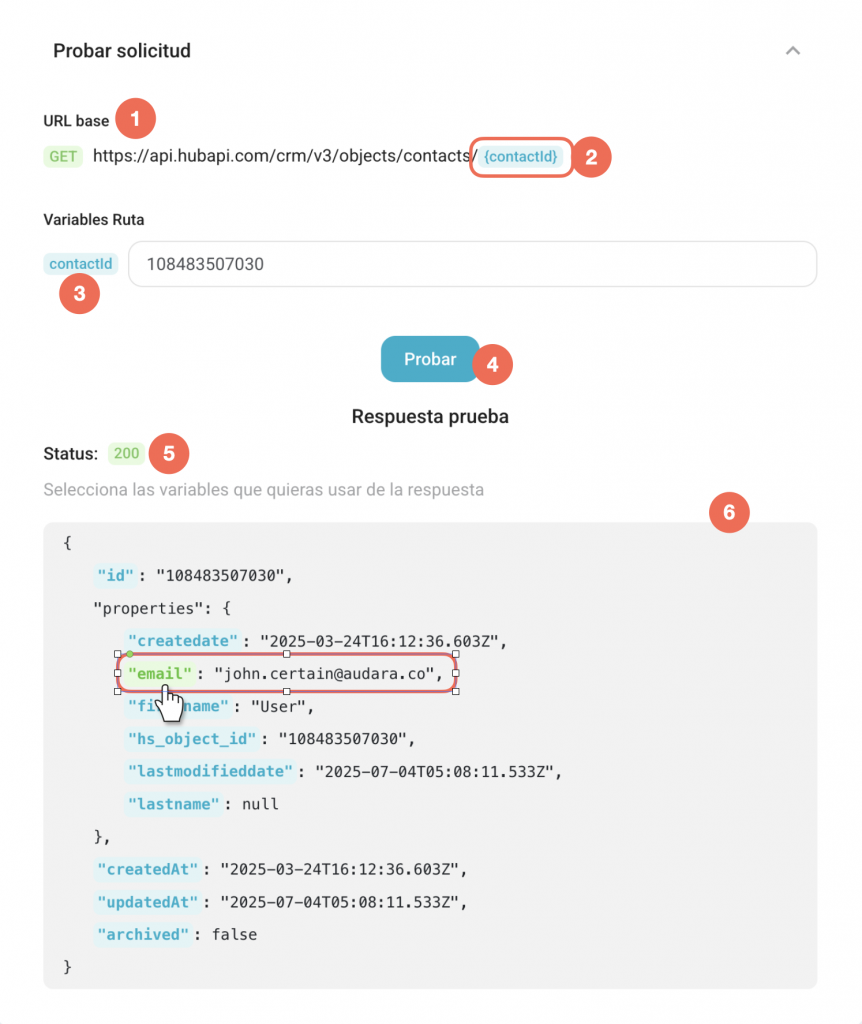Click the green GET method badge

pyautogui.click(x=64, y=157)
